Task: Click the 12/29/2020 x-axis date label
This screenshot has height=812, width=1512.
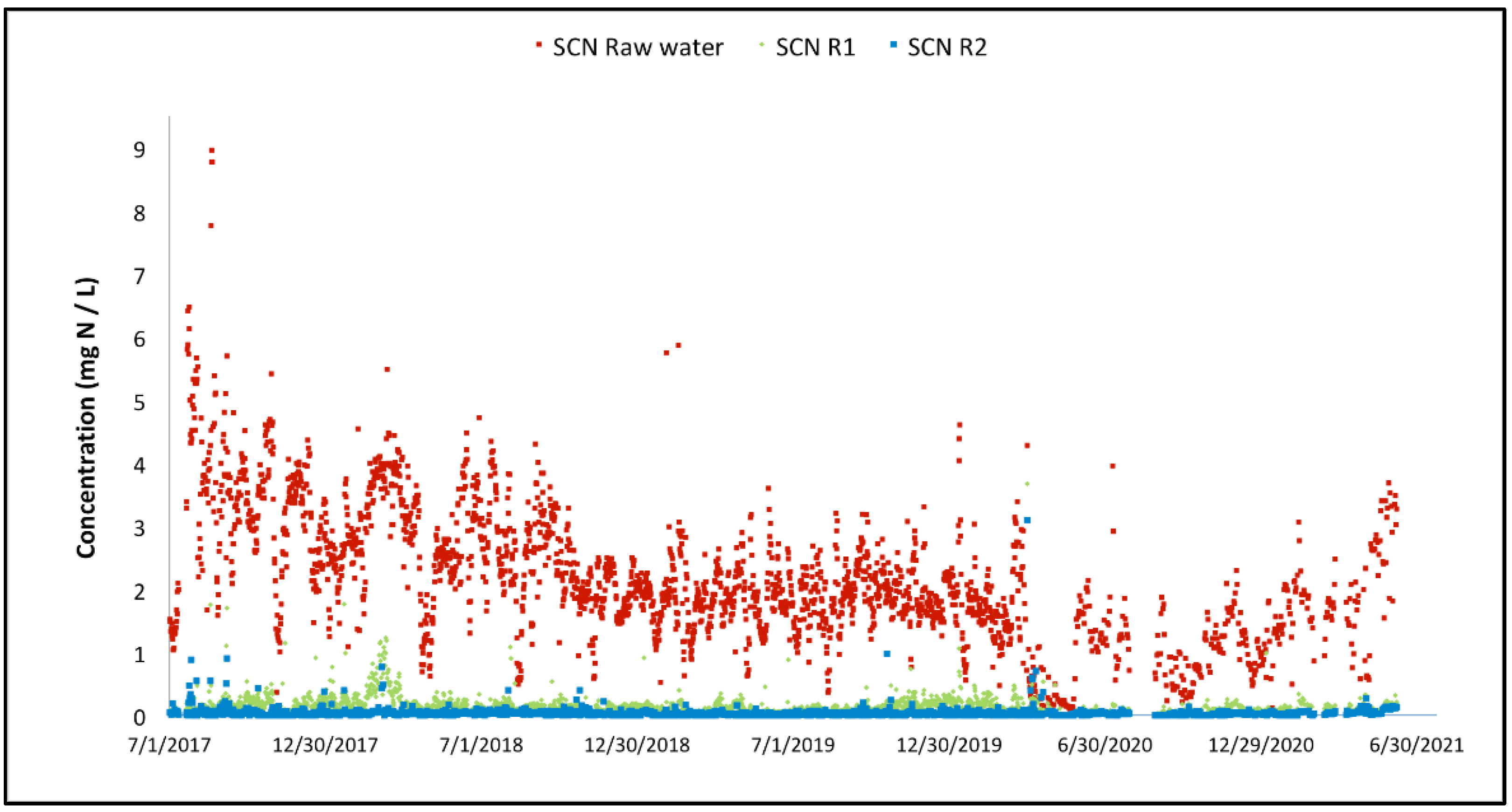Action: (1260, 744)
